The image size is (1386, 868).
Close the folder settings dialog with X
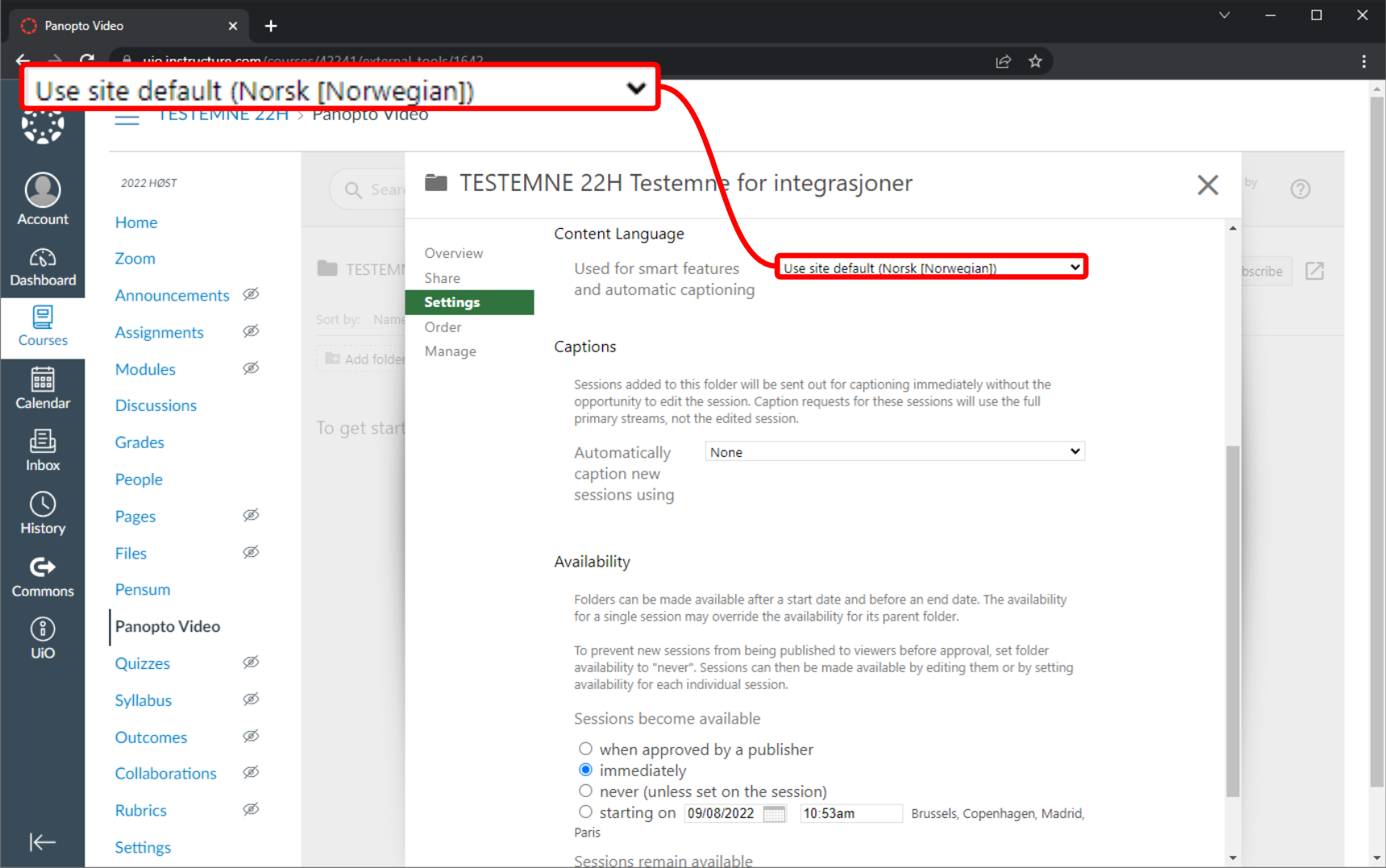1207,185
